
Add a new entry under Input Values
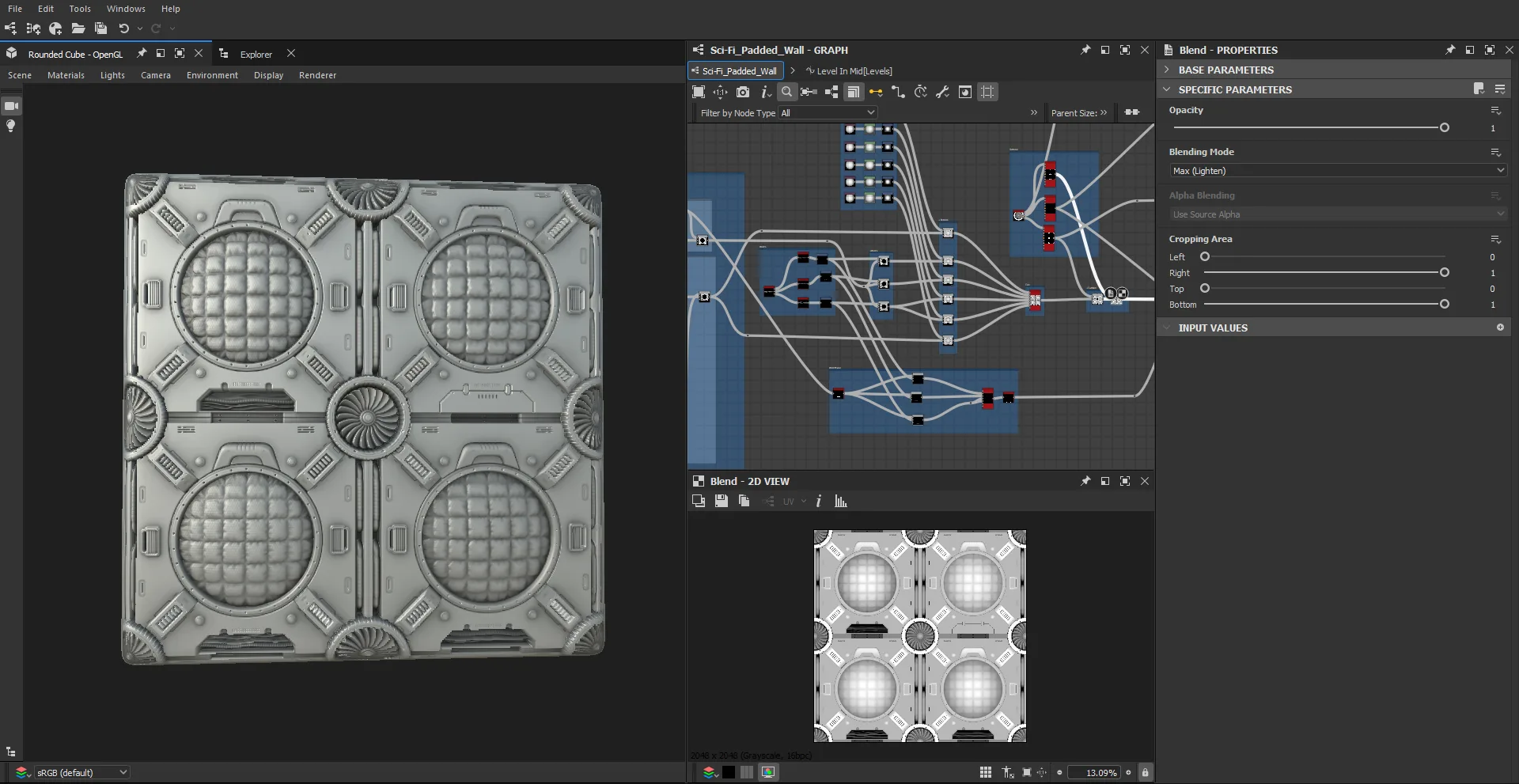pyautogui.click(x=1500, y=327)
